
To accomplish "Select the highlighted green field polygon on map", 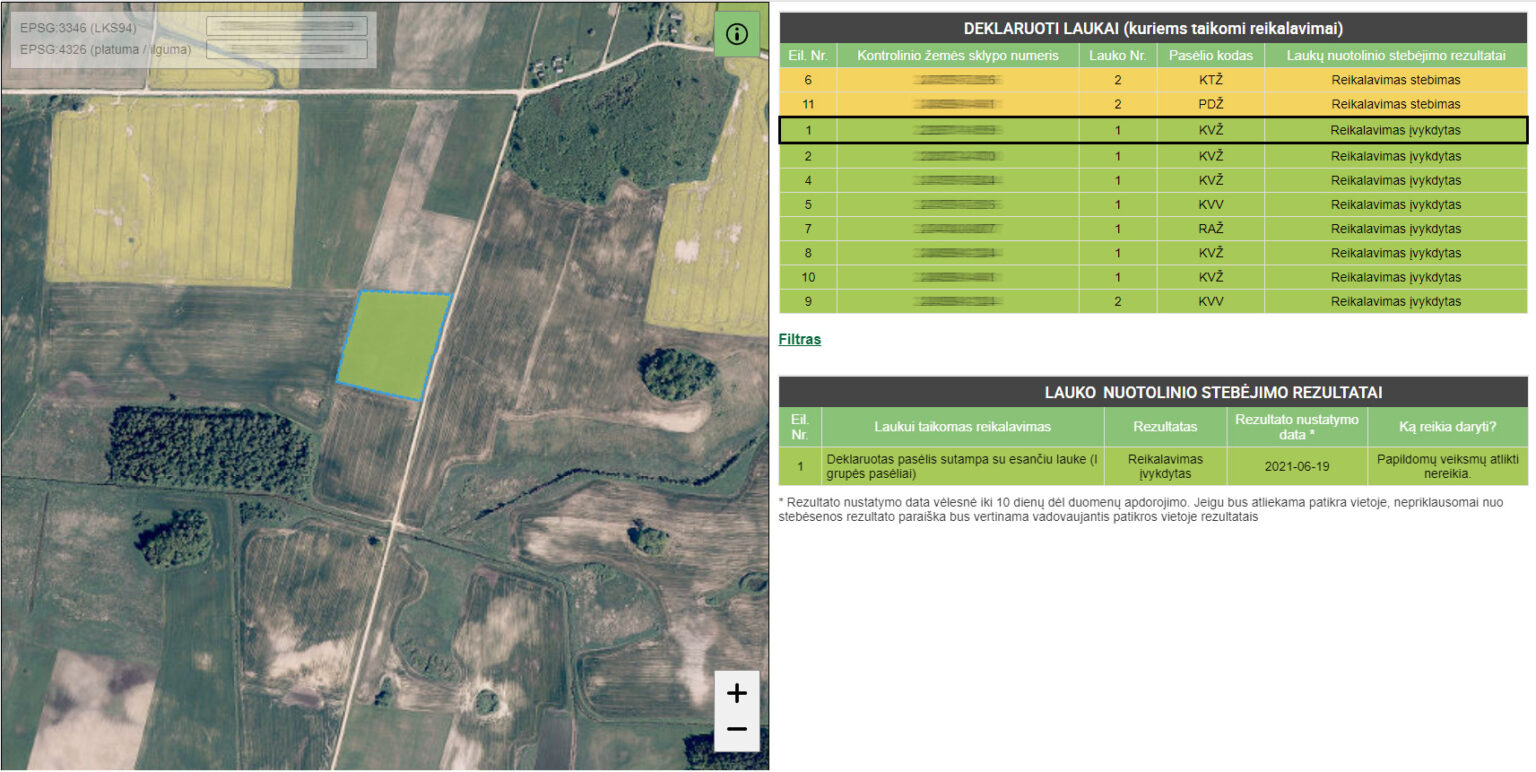I will point(392,344).
